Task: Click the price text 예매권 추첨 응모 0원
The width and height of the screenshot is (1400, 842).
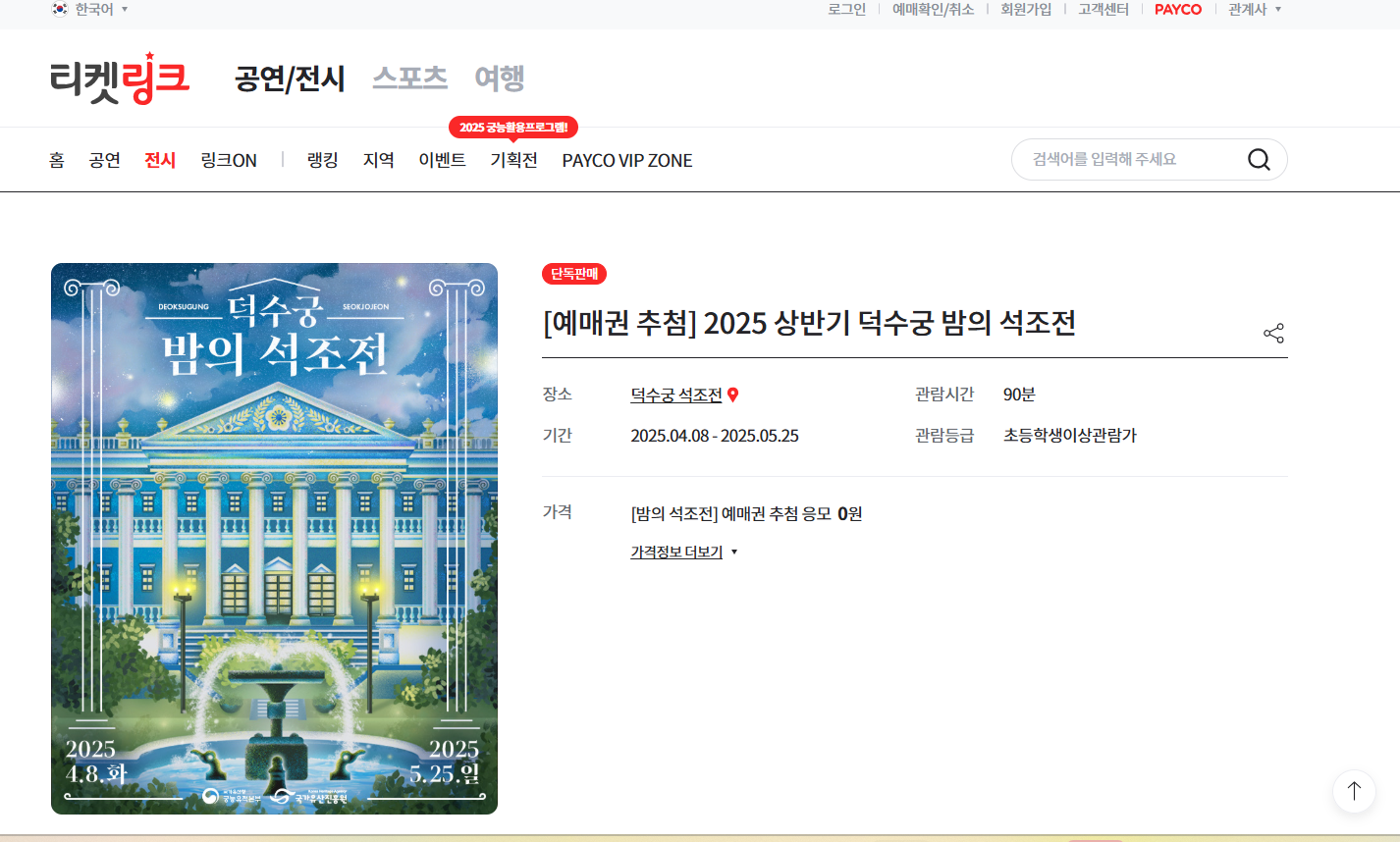Action: [746, 513]
